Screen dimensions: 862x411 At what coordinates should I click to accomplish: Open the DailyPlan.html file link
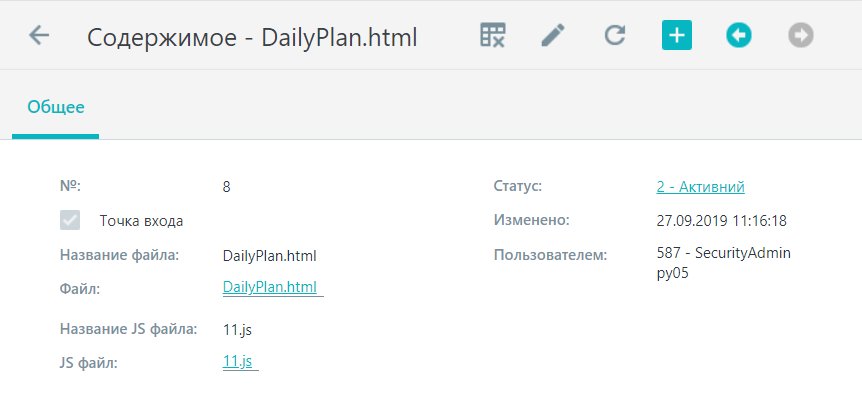tap(270, 287)
